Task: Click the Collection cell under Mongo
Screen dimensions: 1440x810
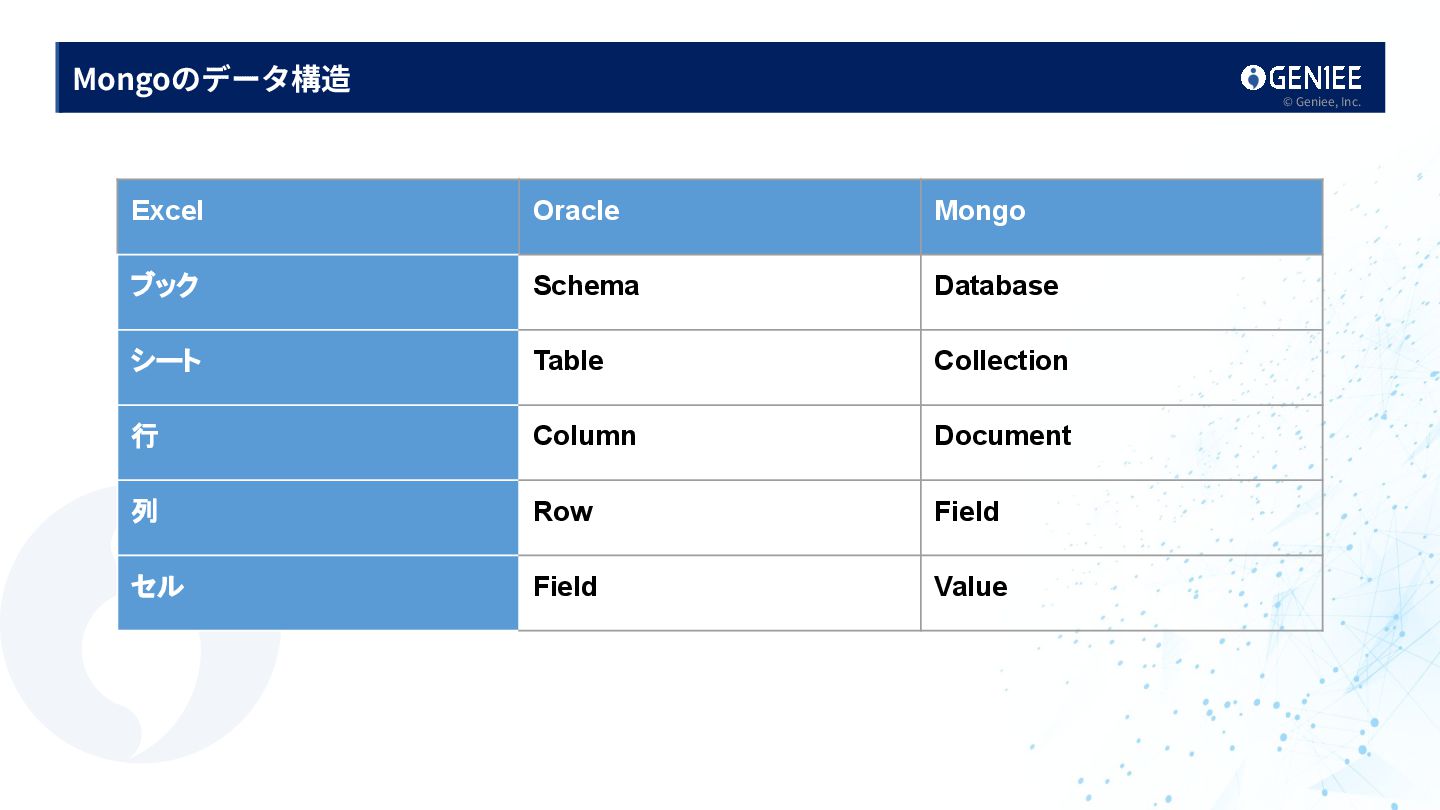Action: (1121, 367)
